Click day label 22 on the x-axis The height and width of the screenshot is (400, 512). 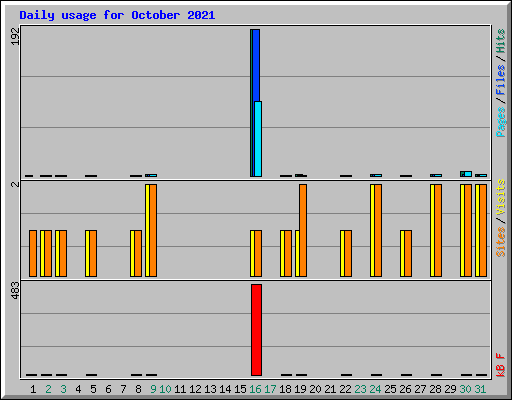pos(345,389)
